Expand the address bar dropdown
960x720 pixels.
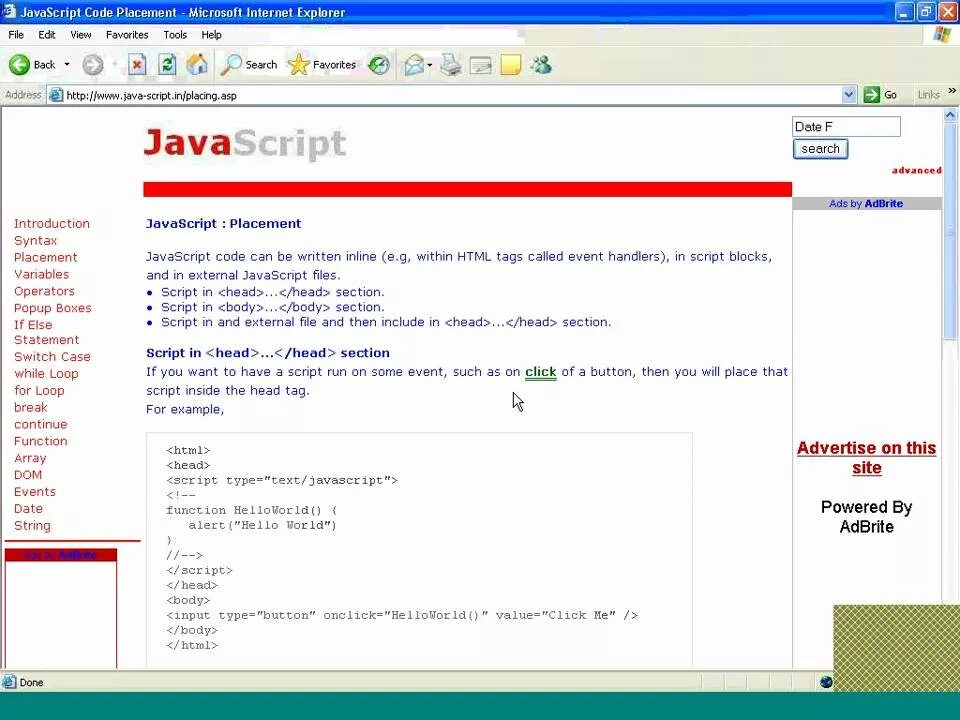click(849, 95)
